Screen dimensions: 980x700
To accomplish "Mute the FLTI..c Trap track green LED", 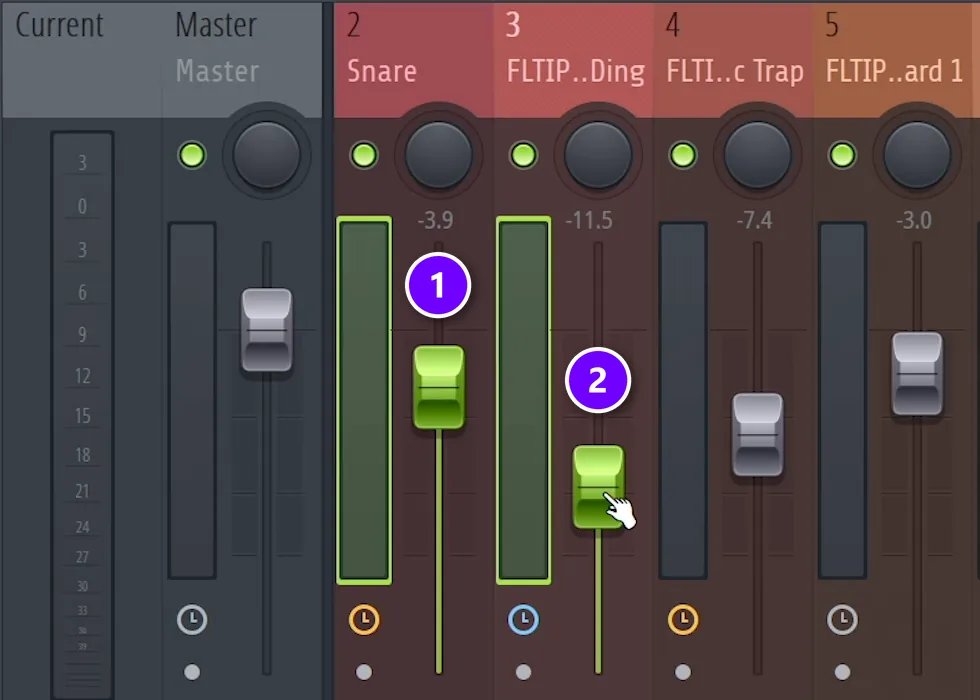I will pos(682,155).
